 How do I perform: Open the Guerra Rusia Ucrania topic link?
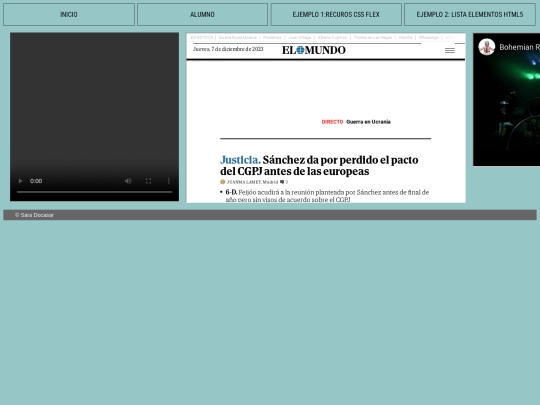[238, 37]
